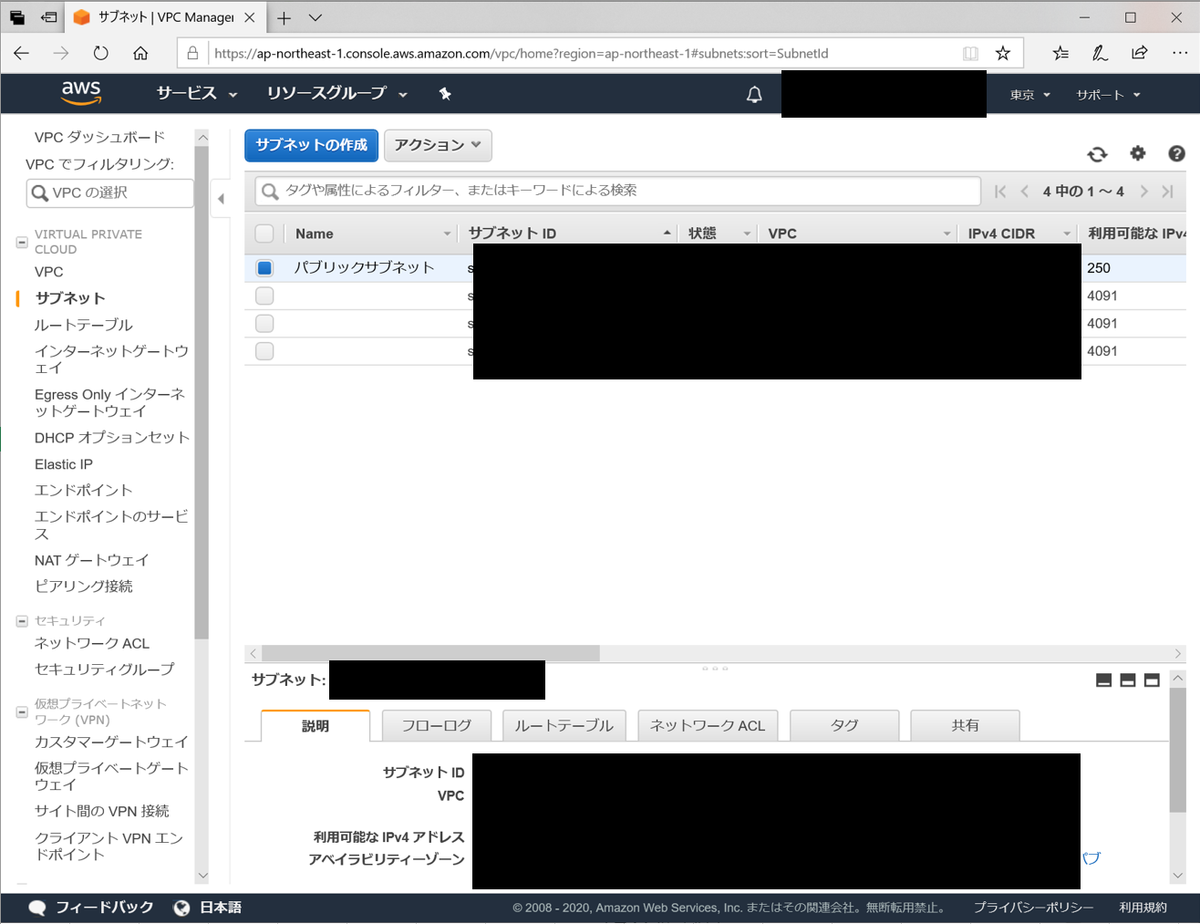The image size is (1200, 924).
Task: Open the help question mark icon
Action: 1176,153
